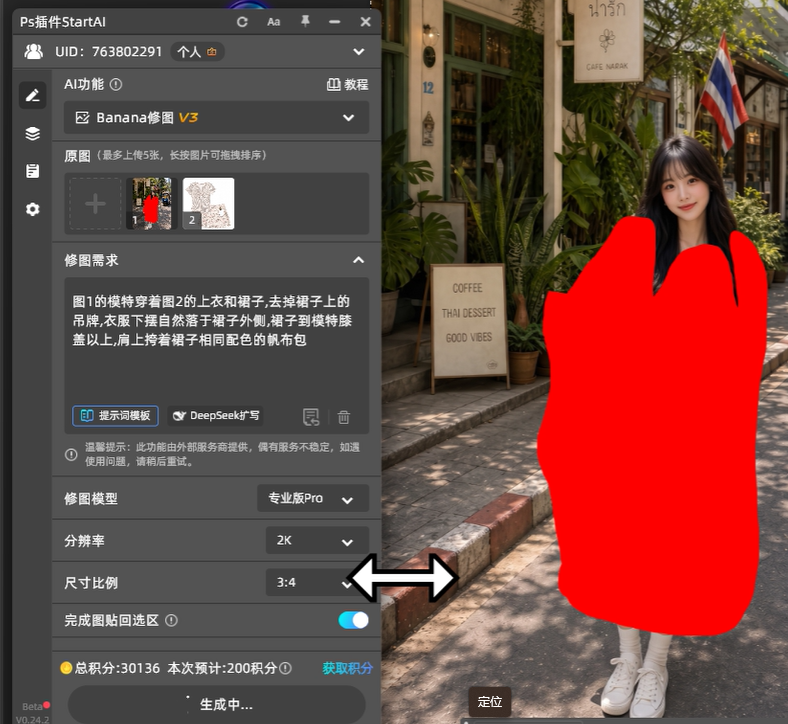Open the layers stack icon in sidebar
This screenshot has height=724, width=788.
click(33, 134)
